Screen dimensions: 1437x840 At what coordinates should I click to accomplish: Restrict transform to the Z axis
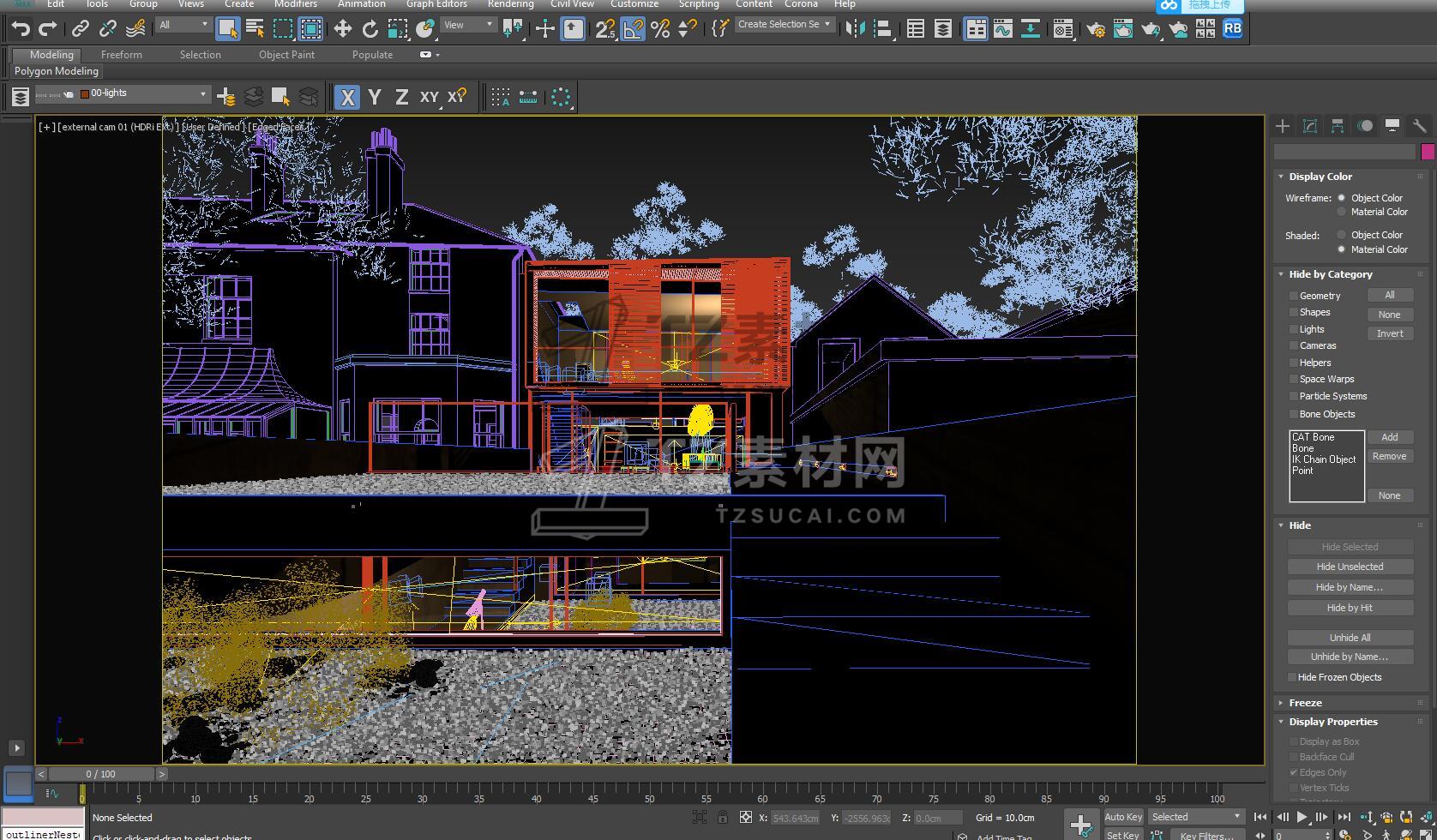coord(401,97)
